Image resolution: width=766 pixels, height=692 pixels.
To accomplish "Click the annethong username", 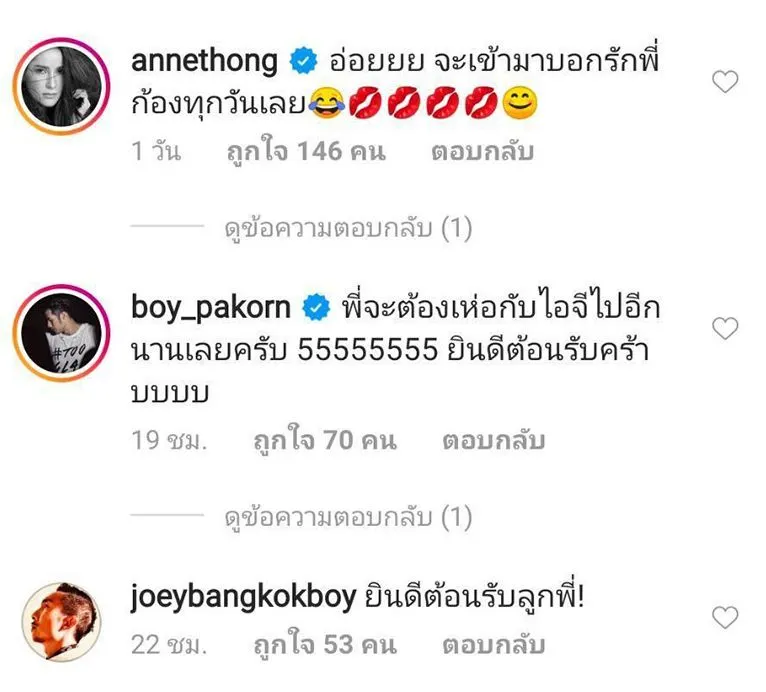I will (x=204, y=62).
